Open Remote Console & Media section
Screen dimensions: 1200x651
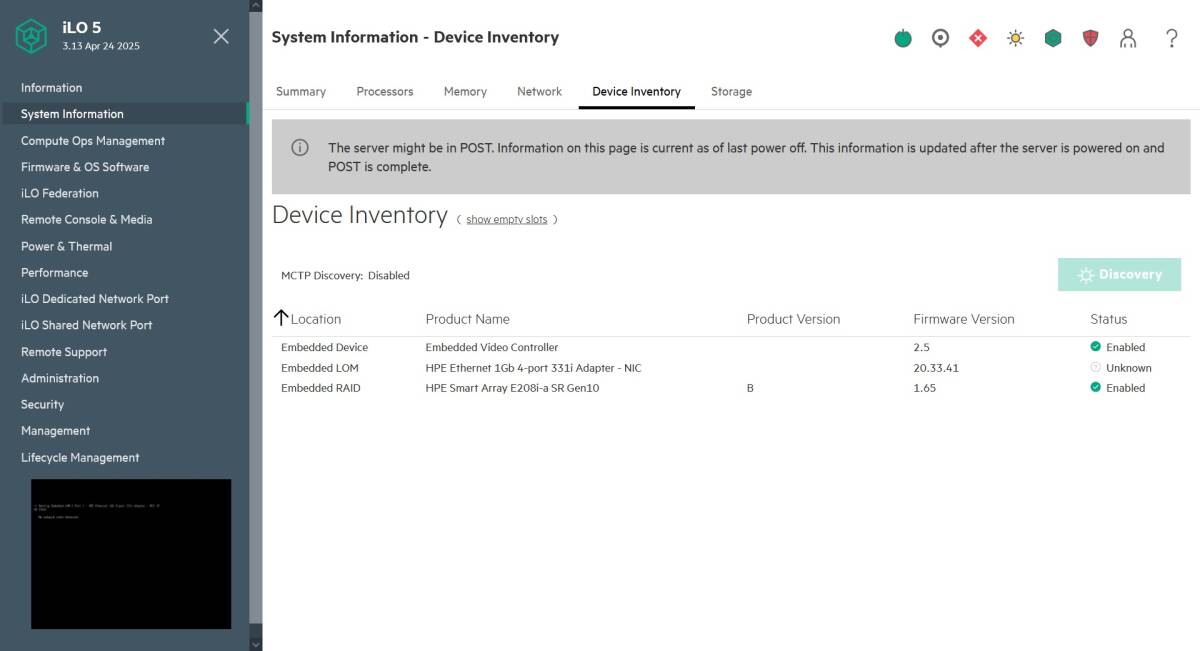[x=86, y=219]
